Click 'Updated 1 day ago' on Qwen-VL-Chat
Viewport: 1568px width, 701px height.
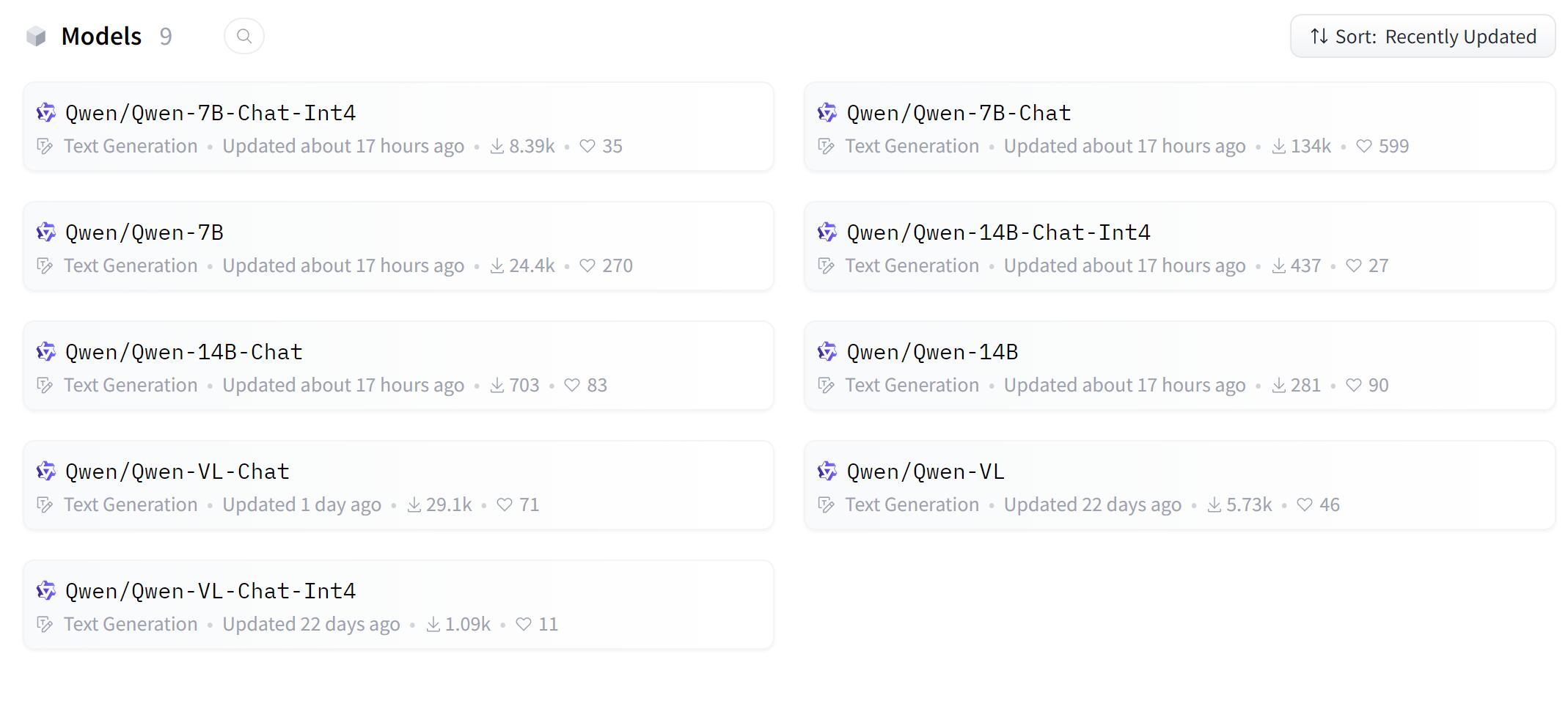(302, 504)
